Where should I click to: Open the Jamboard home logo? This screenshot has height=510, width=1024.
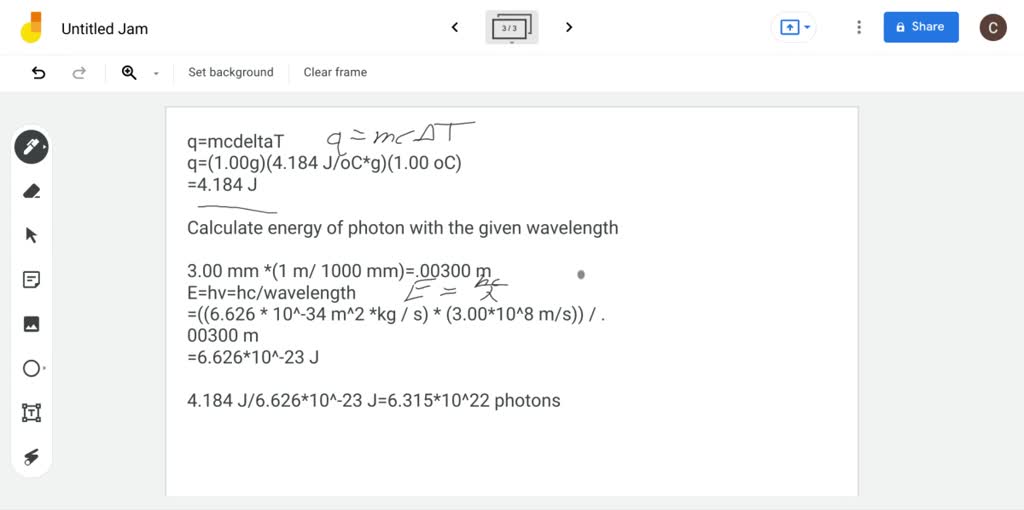click(31, 27)
